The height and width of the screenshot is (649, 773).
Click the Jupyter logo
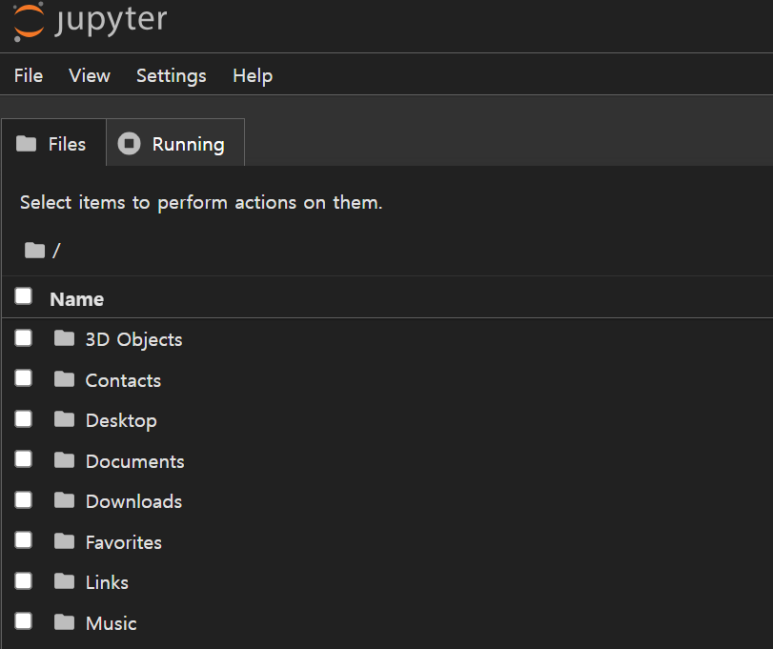click(90, 22)
